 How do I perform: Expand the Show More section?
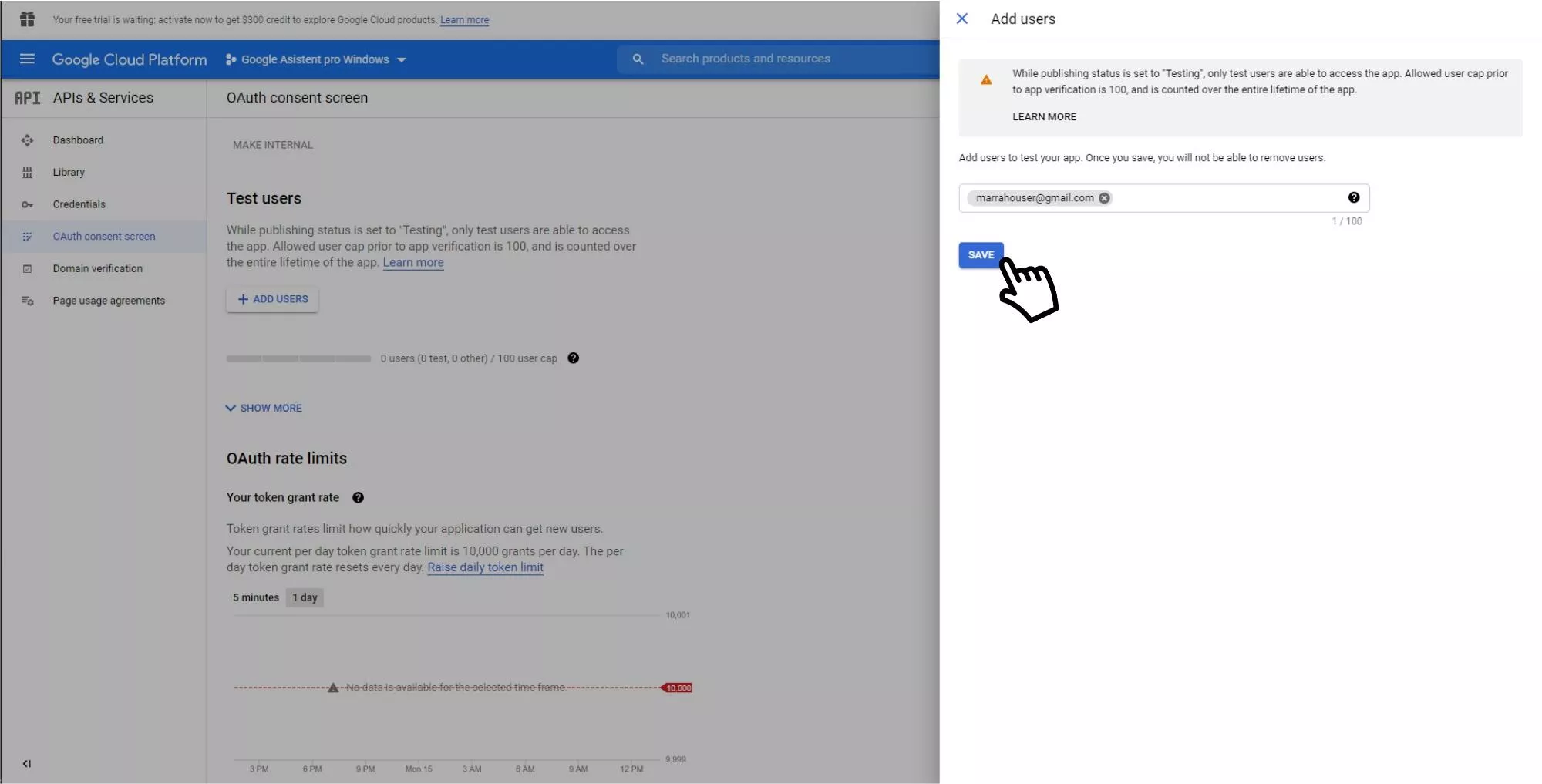[x=264, y=408]
